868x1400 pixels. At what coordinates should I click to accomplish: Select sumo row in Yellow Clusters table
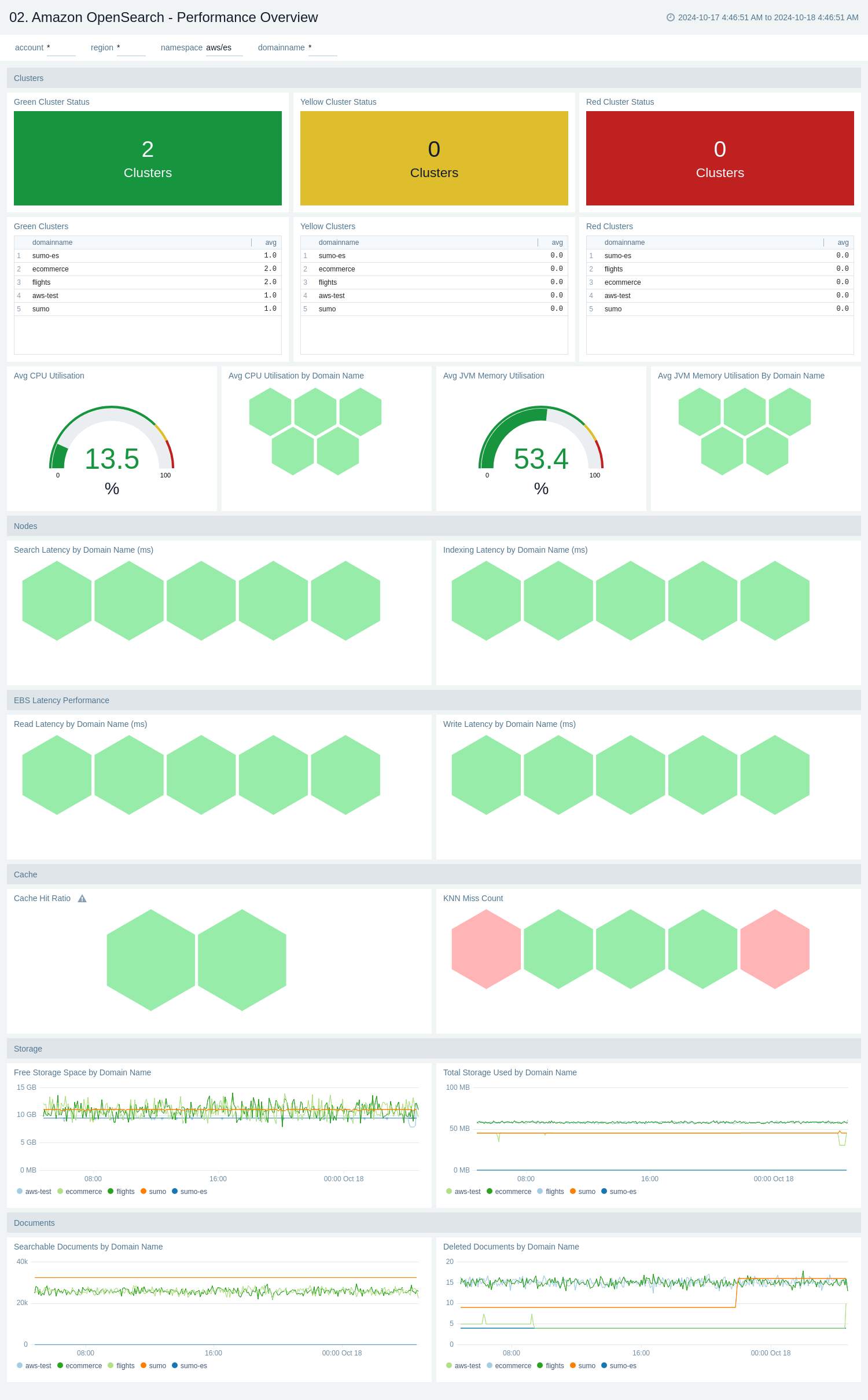pyautogui.click(x=434, y=309)
